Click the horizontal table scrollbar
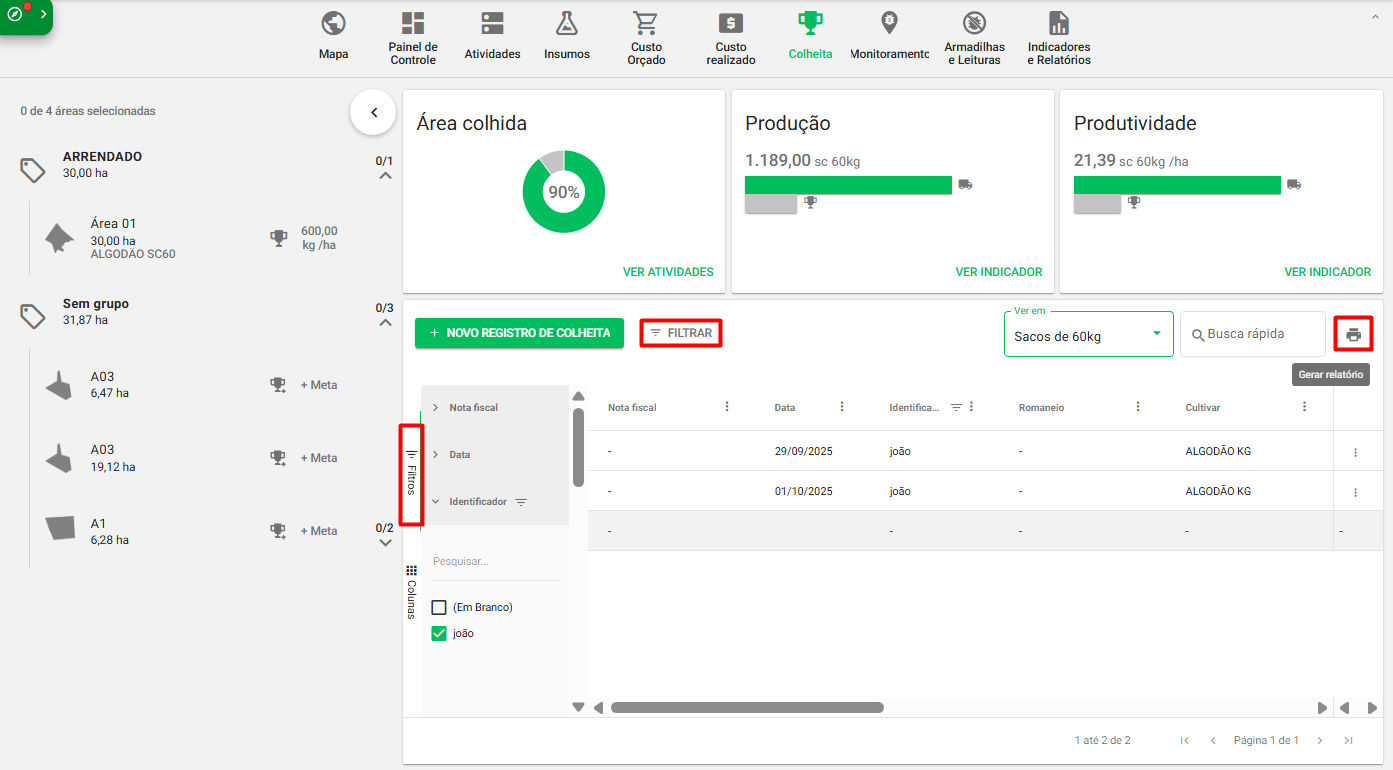The height and width of the screenshot is (770, 1393). point(747,708)
